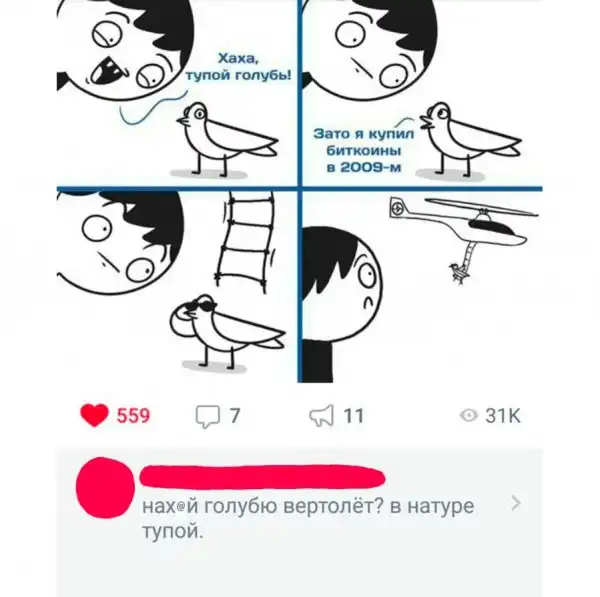This screenshot has width=600, height=597.
Task: Open the commenter's redacted name link
Action: (x=262, y=477)
